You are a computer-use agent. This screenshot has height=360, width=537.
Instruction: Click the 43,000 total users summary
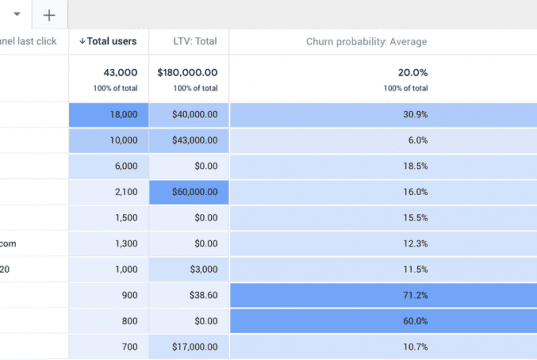pyautogui.click(x=120, y=73)
